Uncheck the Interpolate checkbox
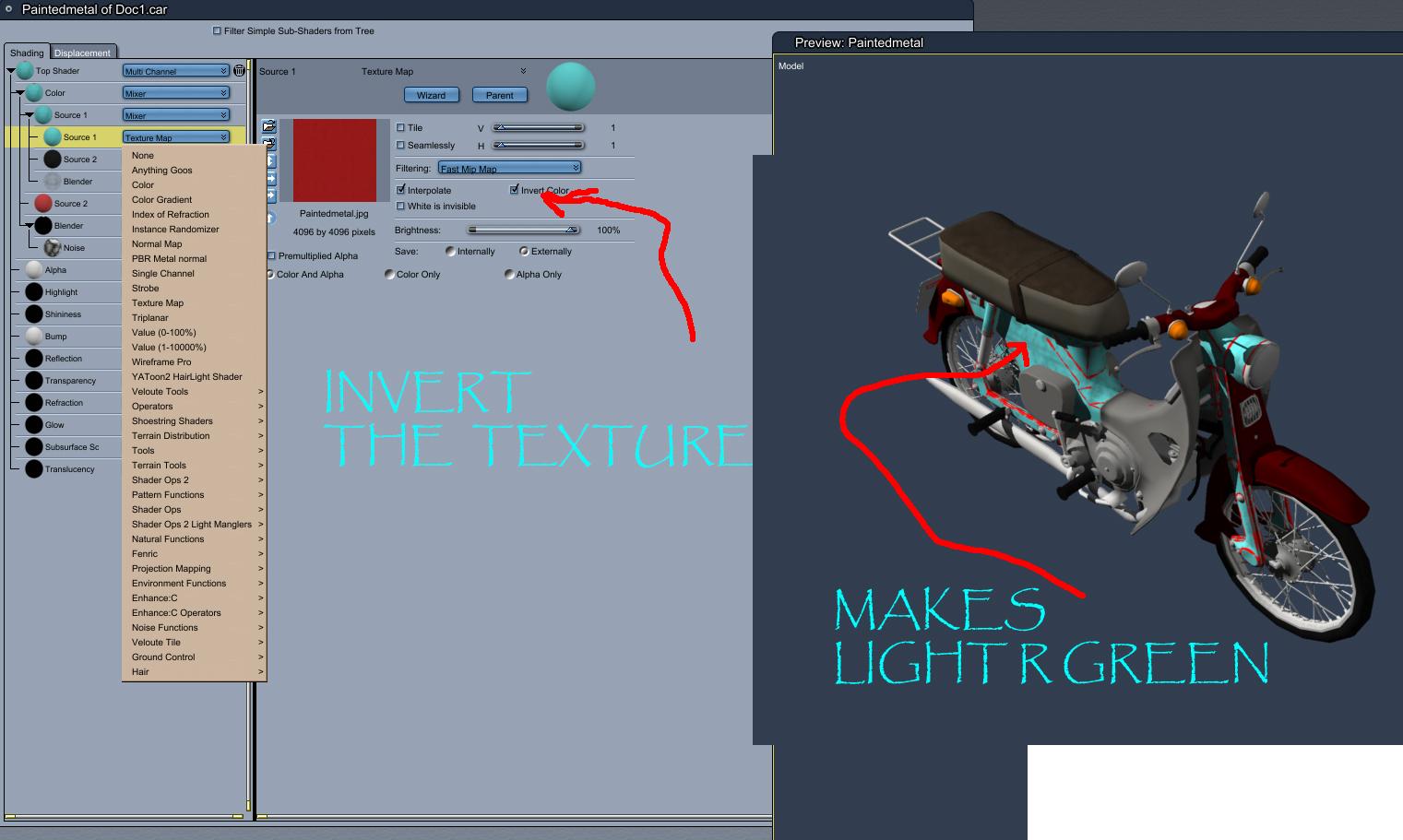Screen dimensions: 1403x840 (x=400, y=190)
